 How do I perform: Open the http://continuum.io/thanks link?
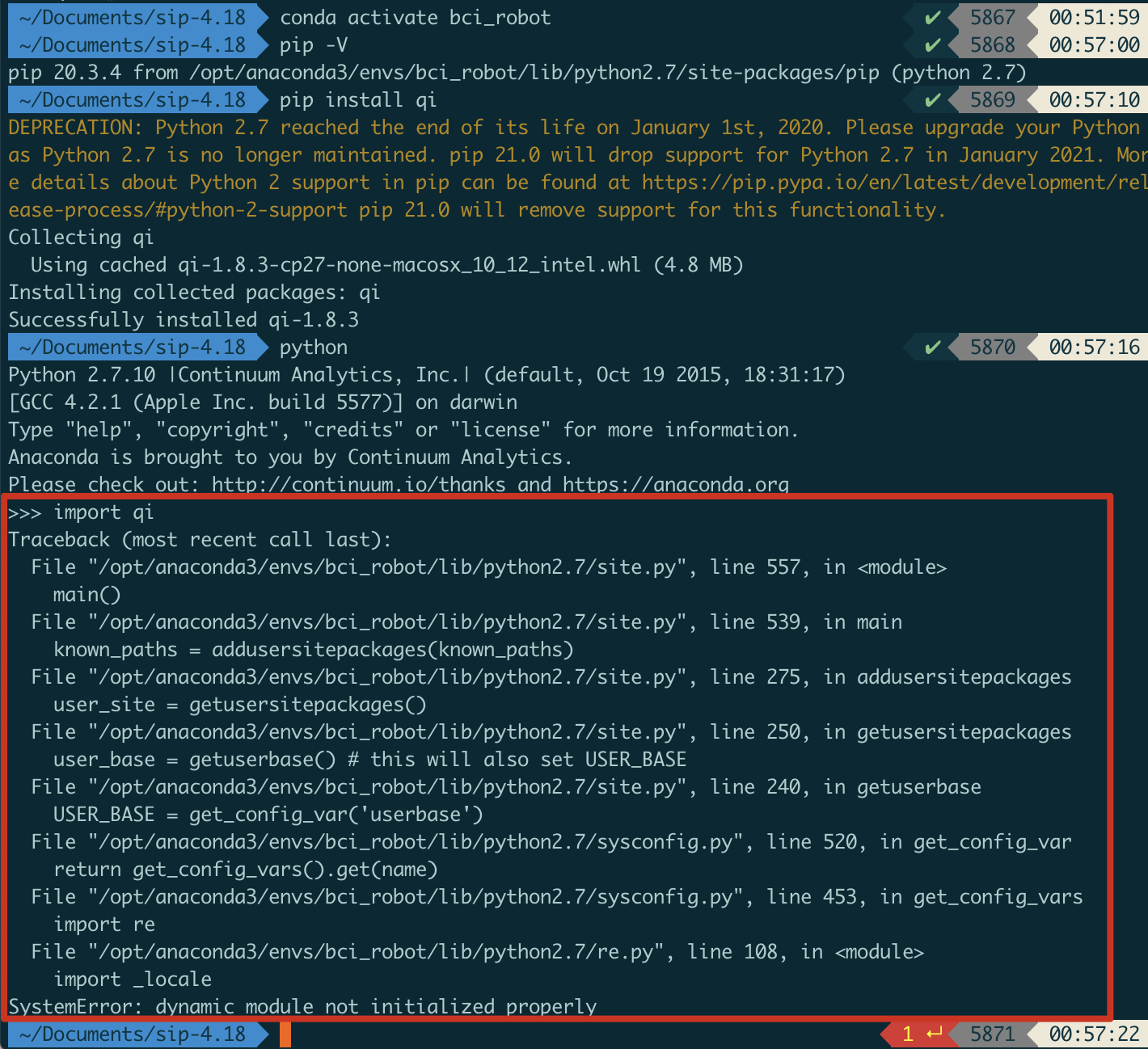(x=358, y=484)
